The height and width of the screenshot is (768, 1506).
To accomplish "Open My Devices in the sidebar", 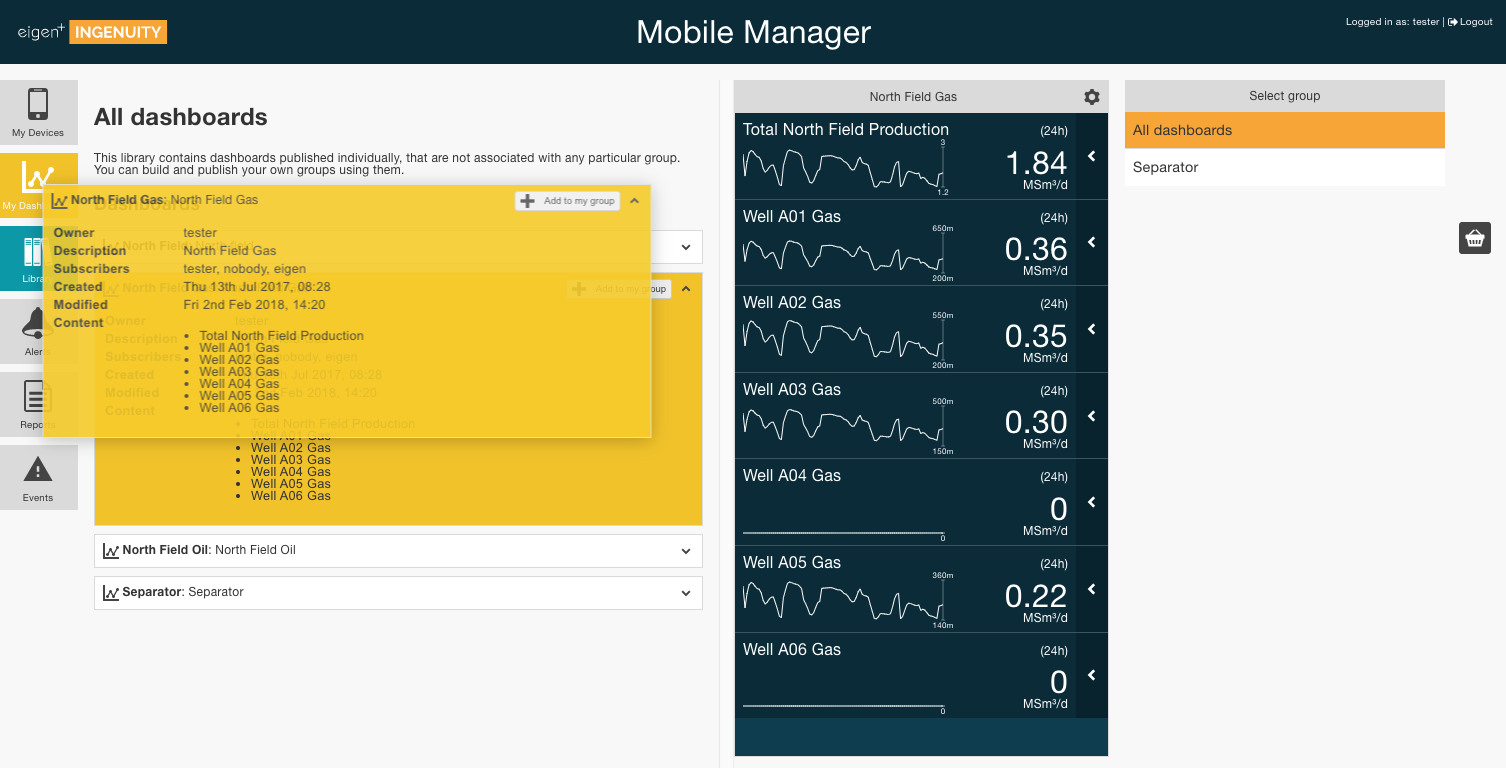I will coord(38,113).
